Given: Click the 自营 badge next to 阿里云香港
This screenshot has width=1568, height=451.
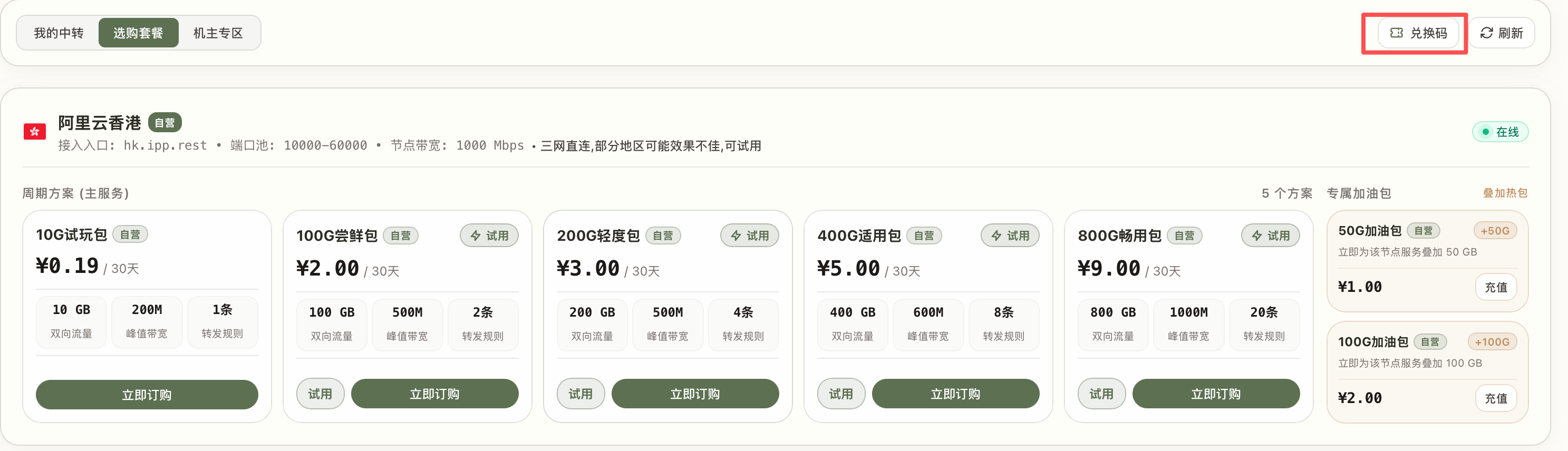Looking at the screenshot, I should [164, 122].
